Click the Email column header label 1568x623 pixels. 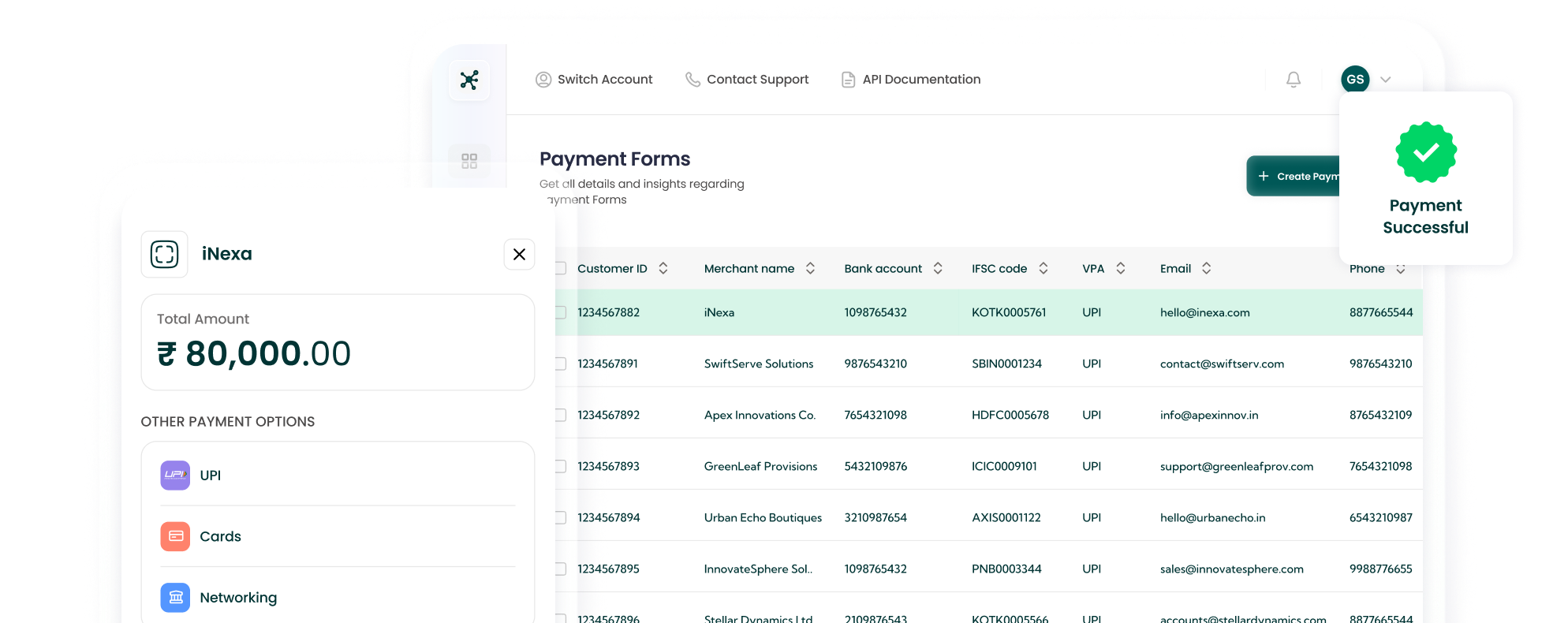(x=1176, y=269)
